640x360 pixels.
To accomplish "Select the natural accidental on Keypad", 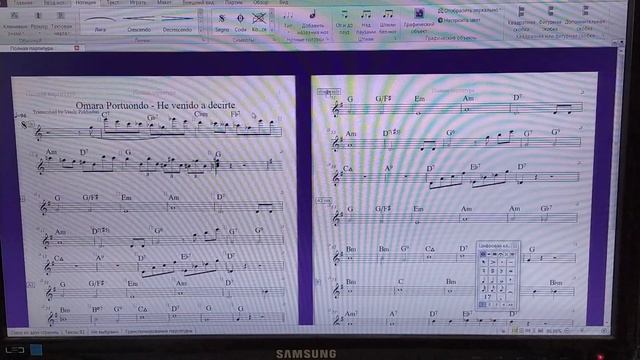I will [484, 271].
